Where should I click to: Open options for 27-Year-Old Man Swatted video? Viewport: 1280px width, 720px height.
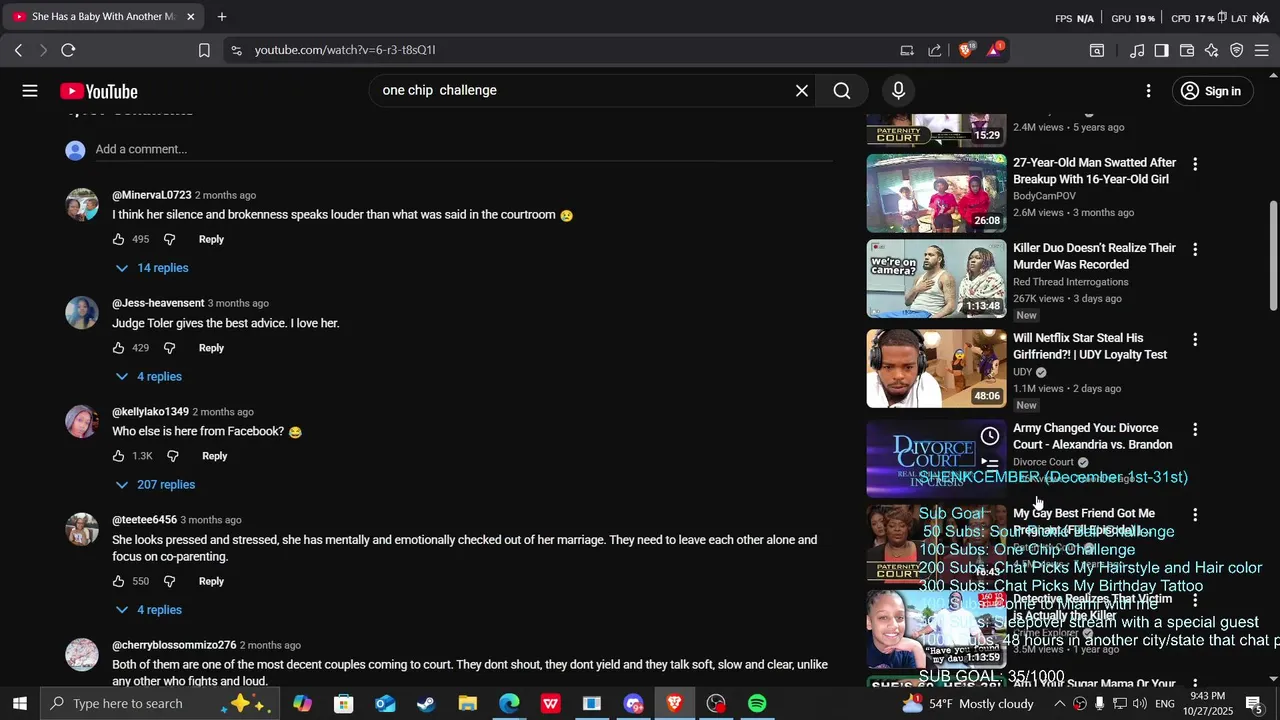[1194, 164]
